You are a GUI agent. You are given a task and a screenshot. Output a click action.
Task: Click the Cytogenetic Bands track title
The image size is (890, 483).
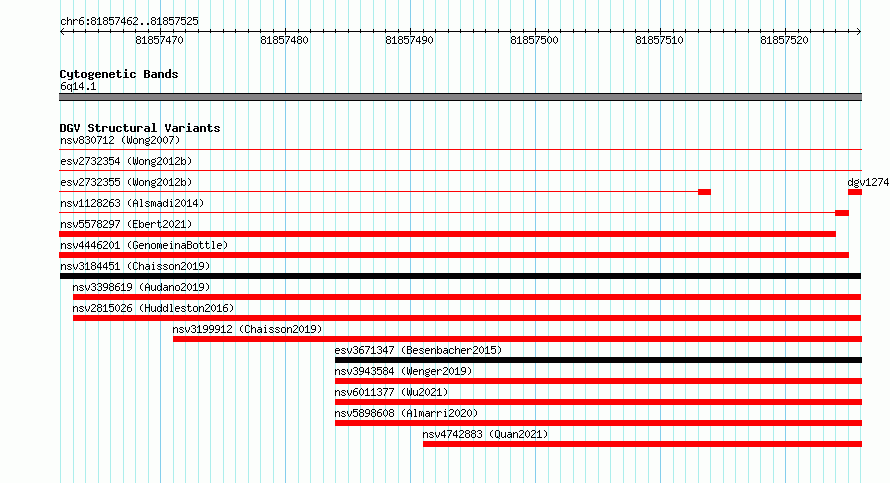pos(119,74)
